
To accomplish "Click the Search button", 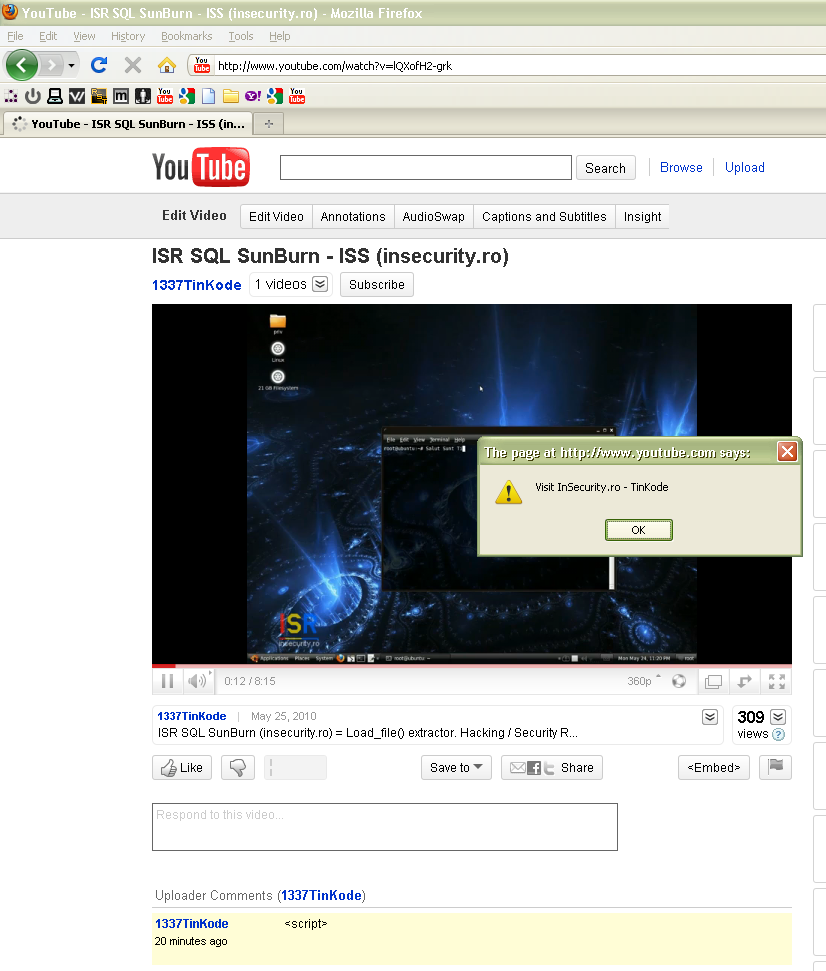I will click(x=606, y=168).
